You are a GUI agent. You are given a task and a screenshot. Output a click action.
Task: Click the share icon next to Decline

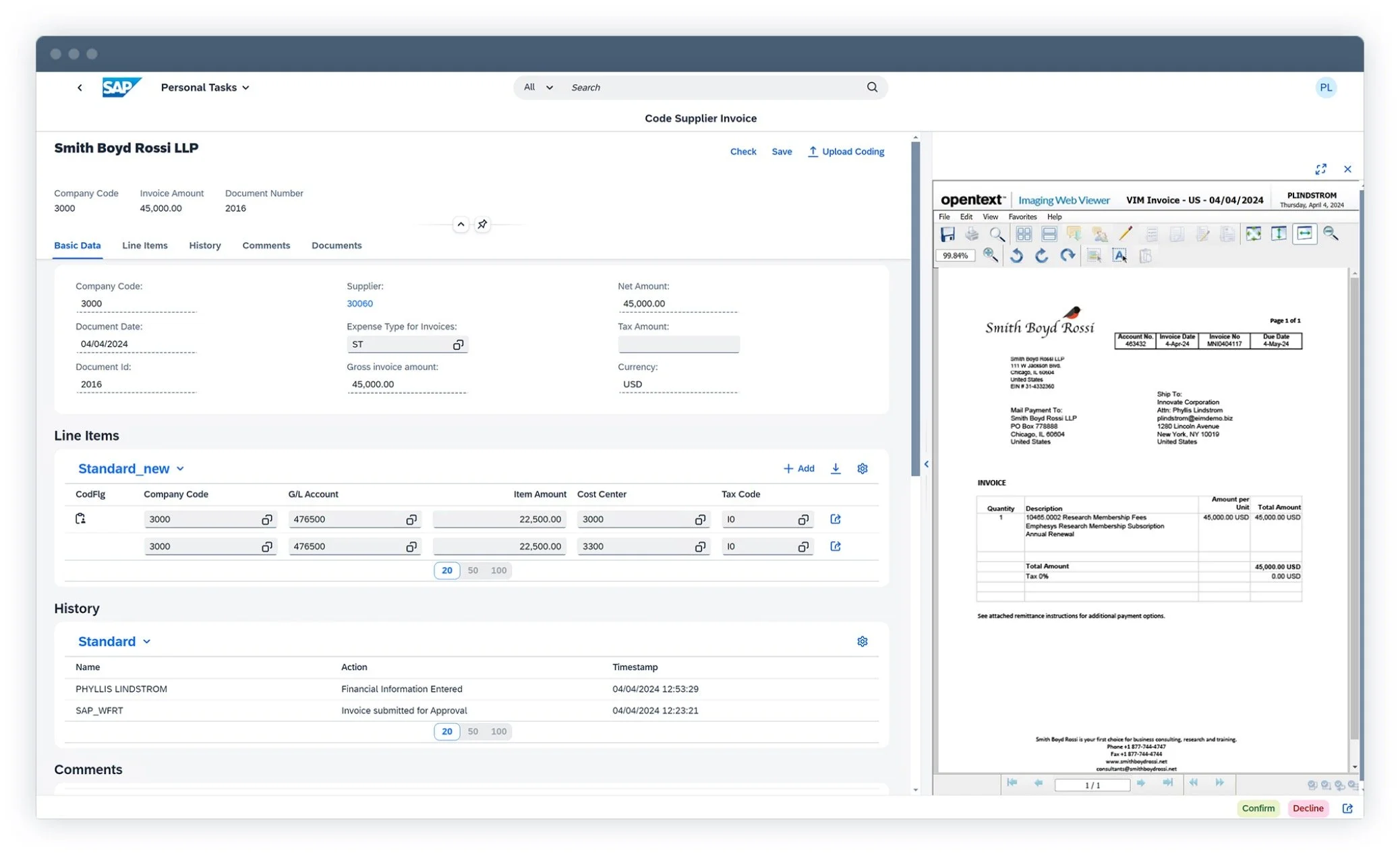pyautogui.click(x=1347, y=808)
